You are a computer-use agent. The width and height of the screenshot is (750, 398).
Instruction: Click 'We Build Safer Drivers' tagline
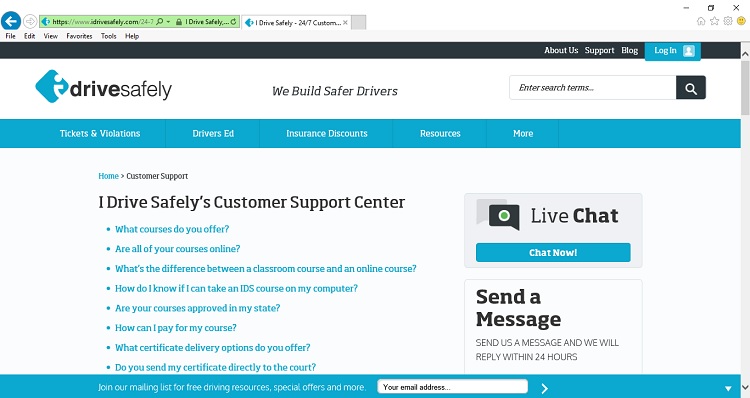[335, 91]
